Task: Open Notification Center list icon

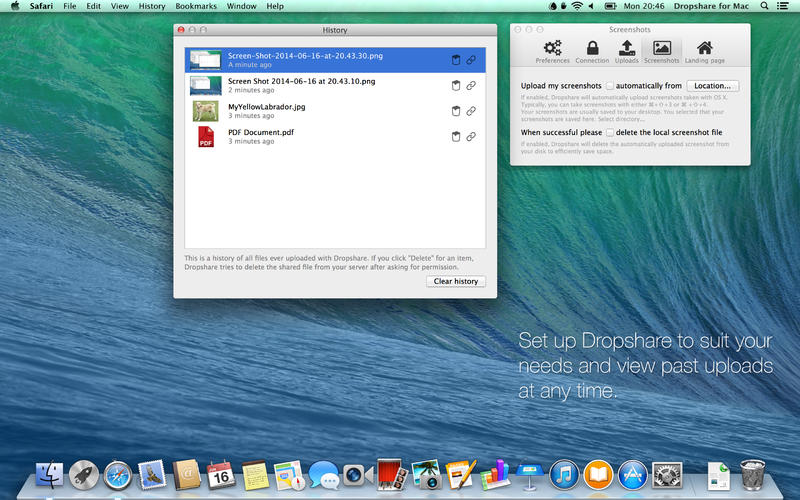Action: coord(782,6)
